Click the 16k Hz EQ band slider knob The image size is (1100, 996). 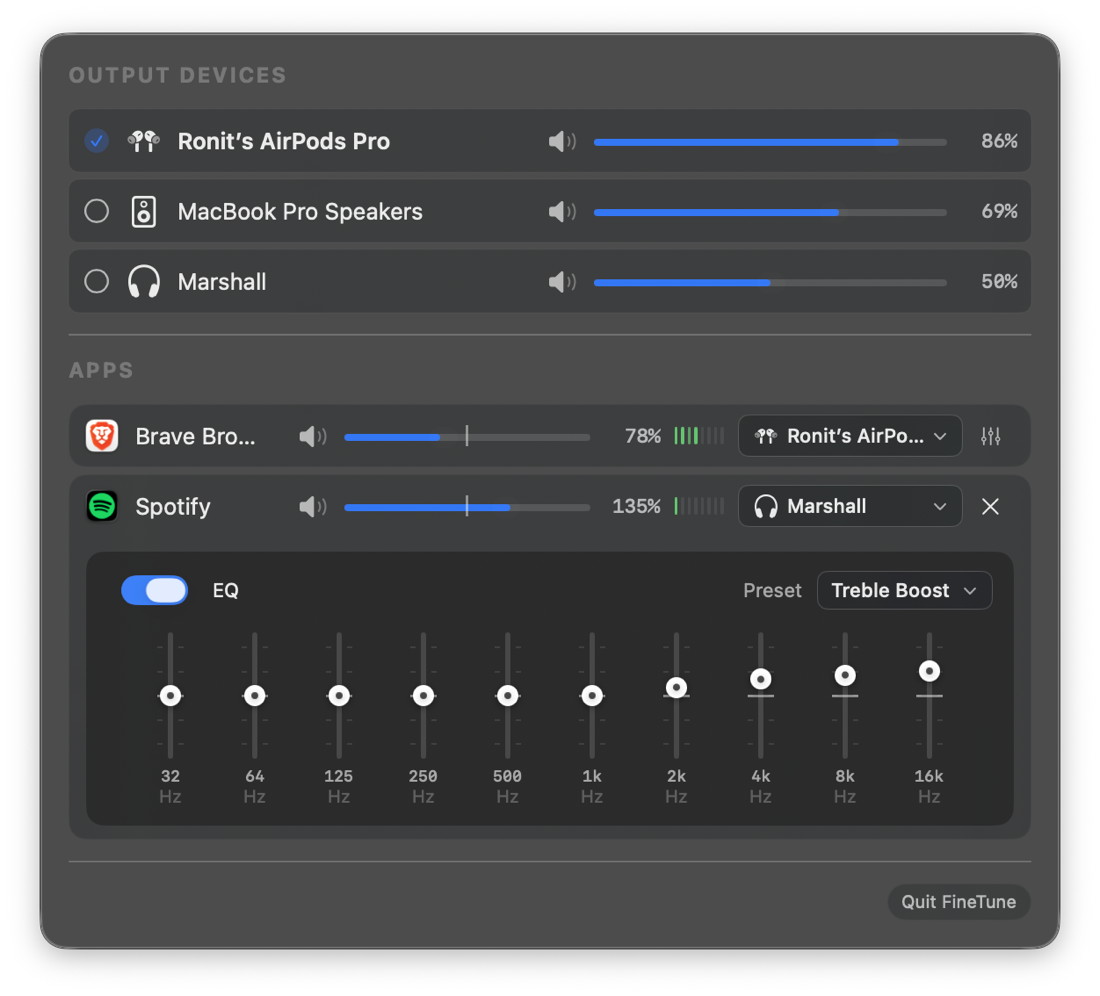pyautogui.click(x=929, y=671)
